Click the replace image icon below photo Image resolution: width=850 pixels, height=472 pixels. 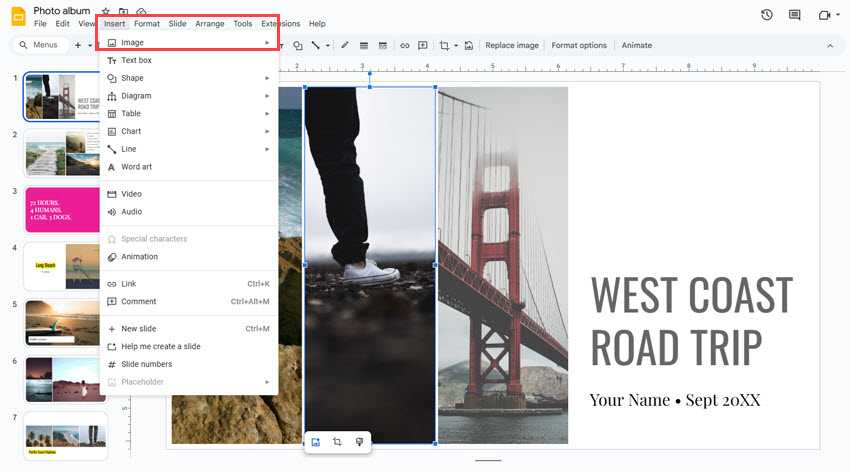(x=316, y=442)
